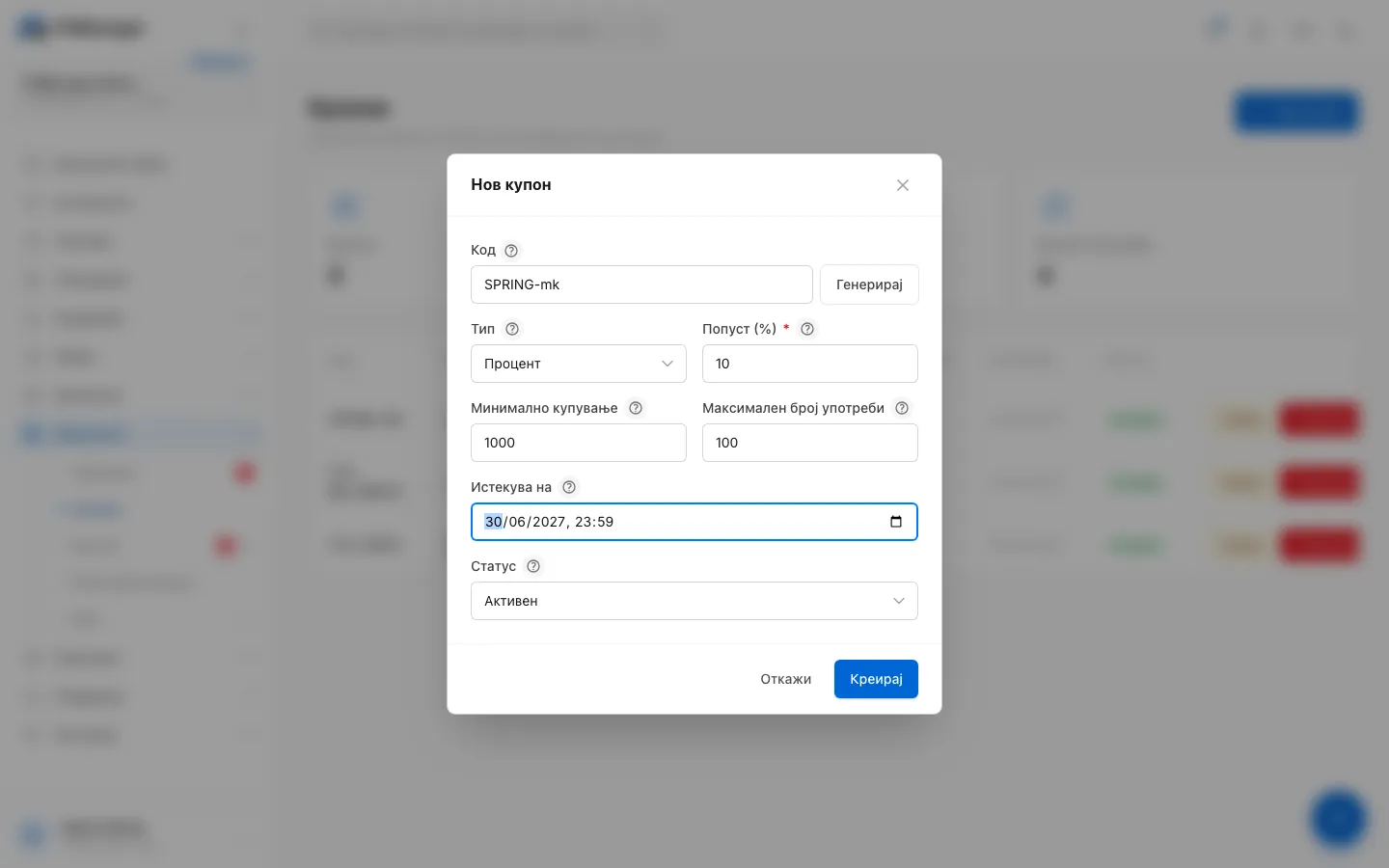
Task: Click the Истекува на label
Action: click(511, 488)
